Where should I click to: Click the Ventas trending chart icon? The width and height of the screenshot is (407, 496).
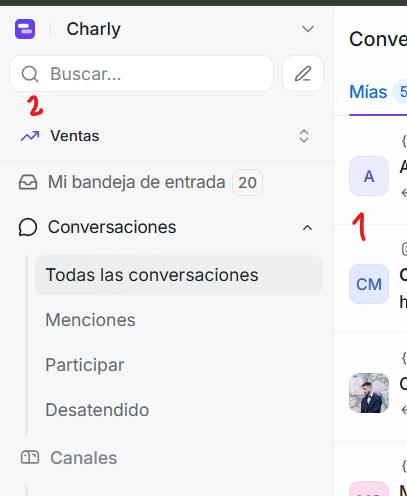click(30, 136)
